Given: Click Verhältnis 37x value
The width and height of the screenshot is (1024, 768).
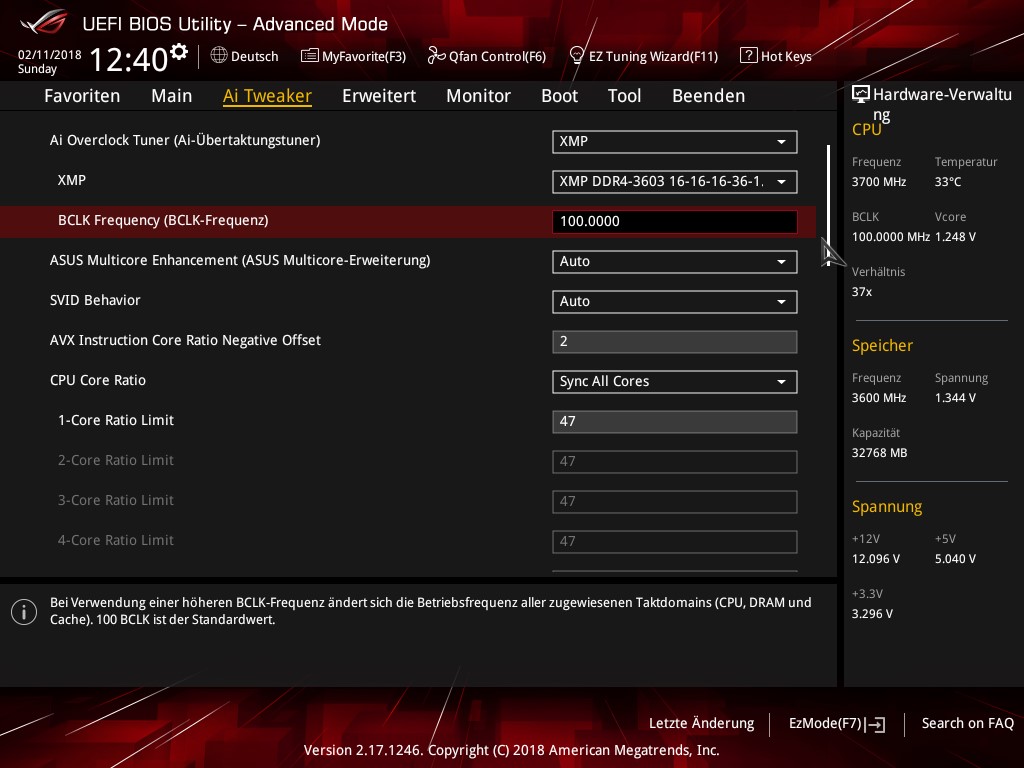Looking at the screenshot, I should [x=861, y=292].
